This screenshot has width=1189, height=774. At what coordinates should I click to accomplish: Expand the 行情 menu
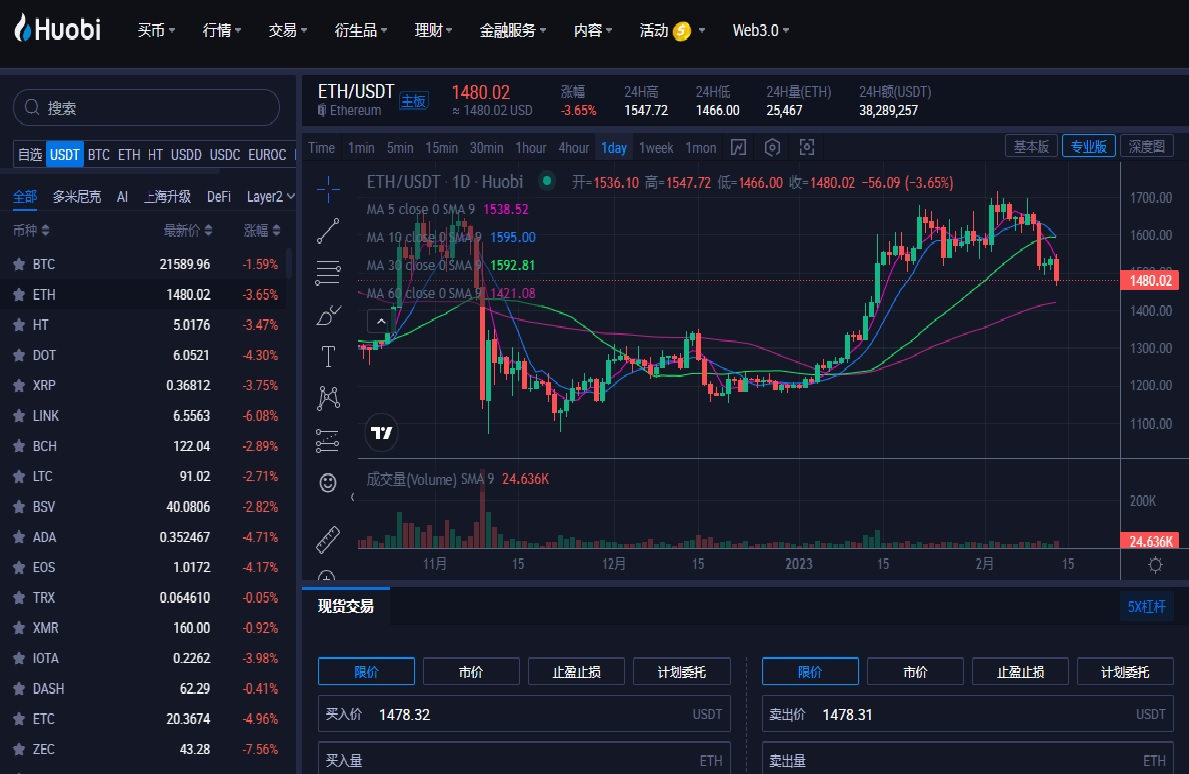(x=221, y=30)
